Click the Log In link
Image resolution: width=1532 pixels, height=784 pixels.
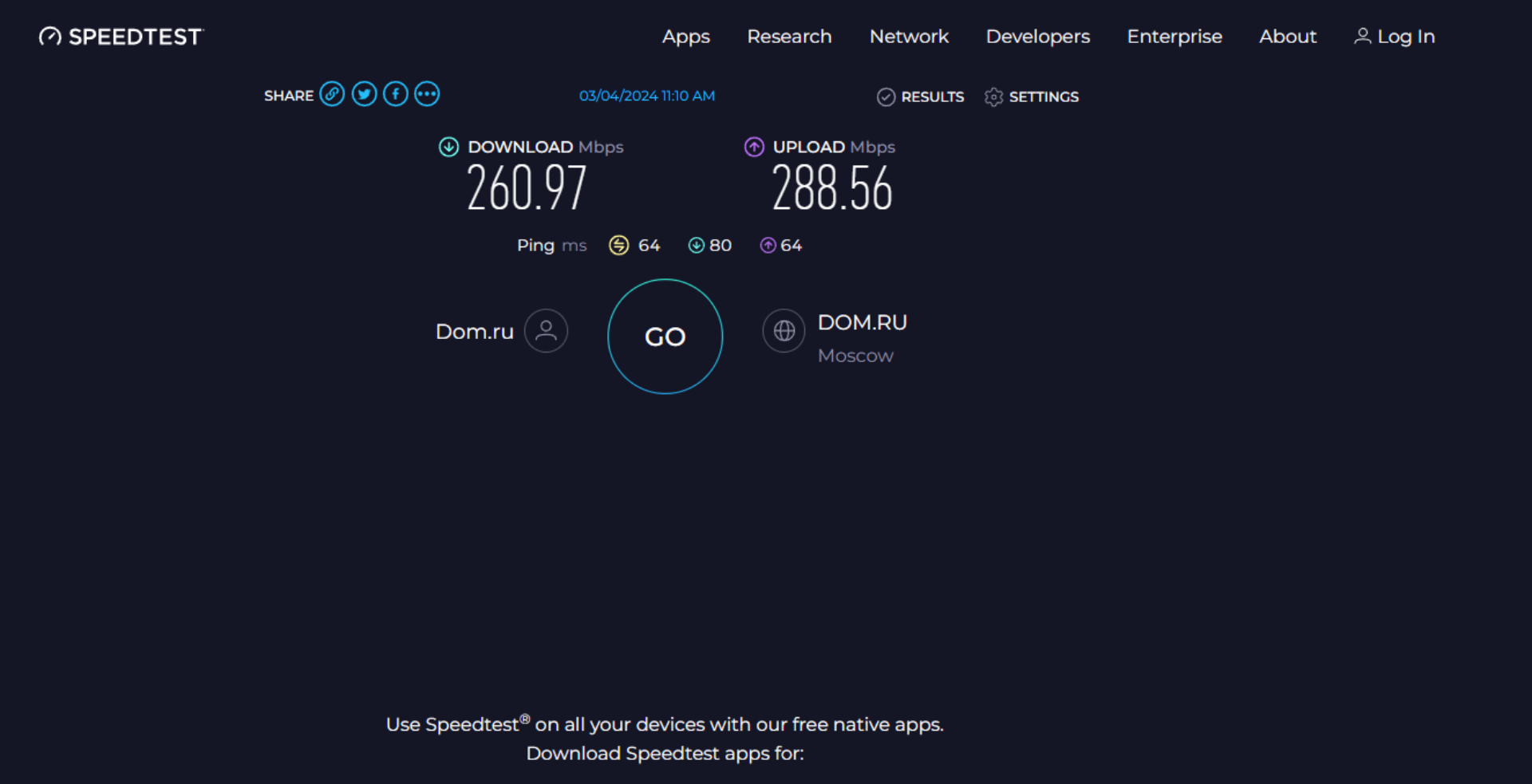1395,37
